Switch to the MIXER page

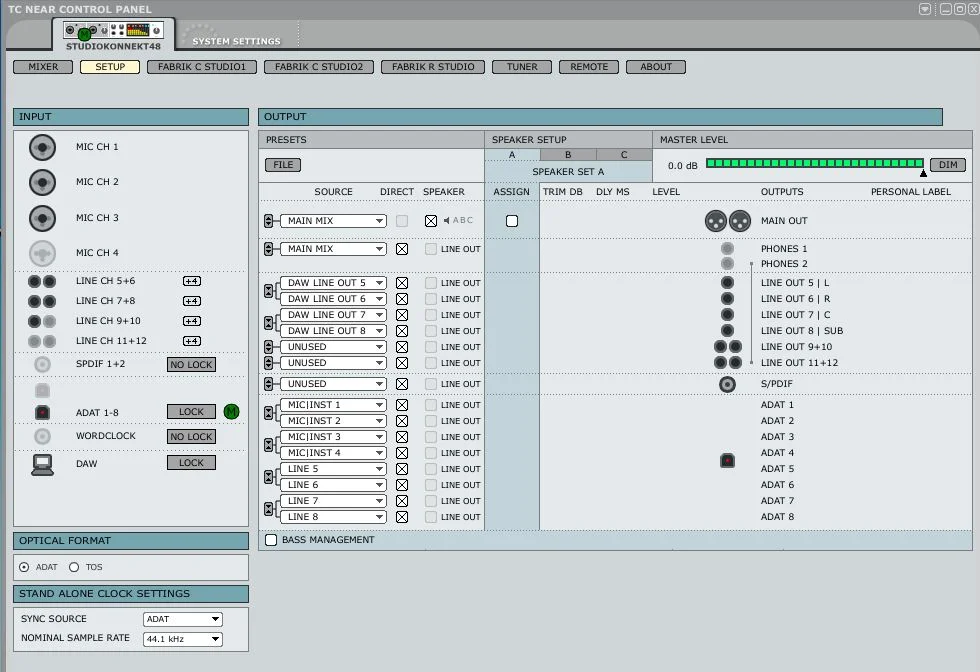point(43,67)
